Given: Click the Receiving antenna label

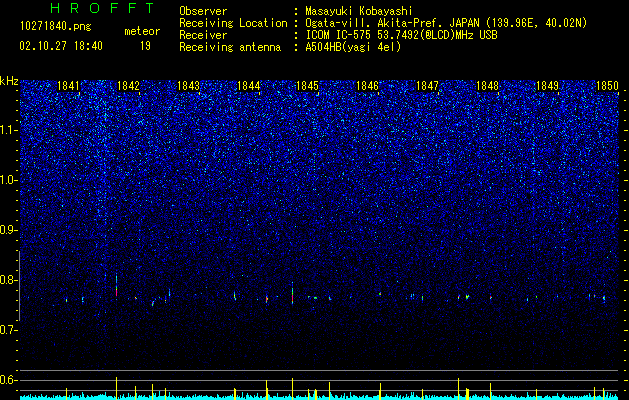Looking at the screenshot, I should point(230,47).
